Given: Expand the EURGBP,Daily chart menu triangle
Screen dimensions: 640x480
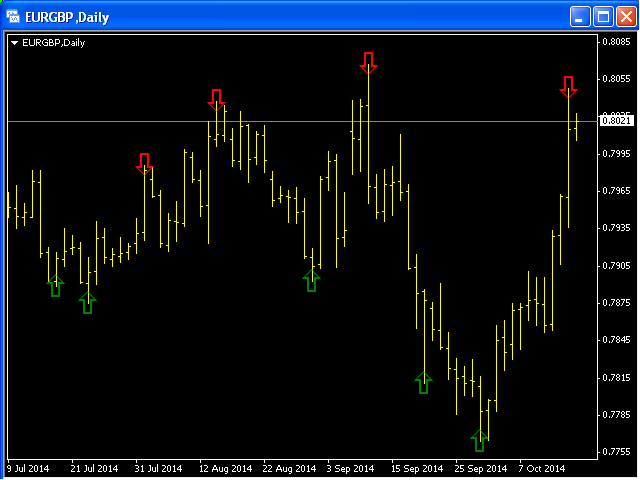Looking at the screenshot, I should (14, 43).
